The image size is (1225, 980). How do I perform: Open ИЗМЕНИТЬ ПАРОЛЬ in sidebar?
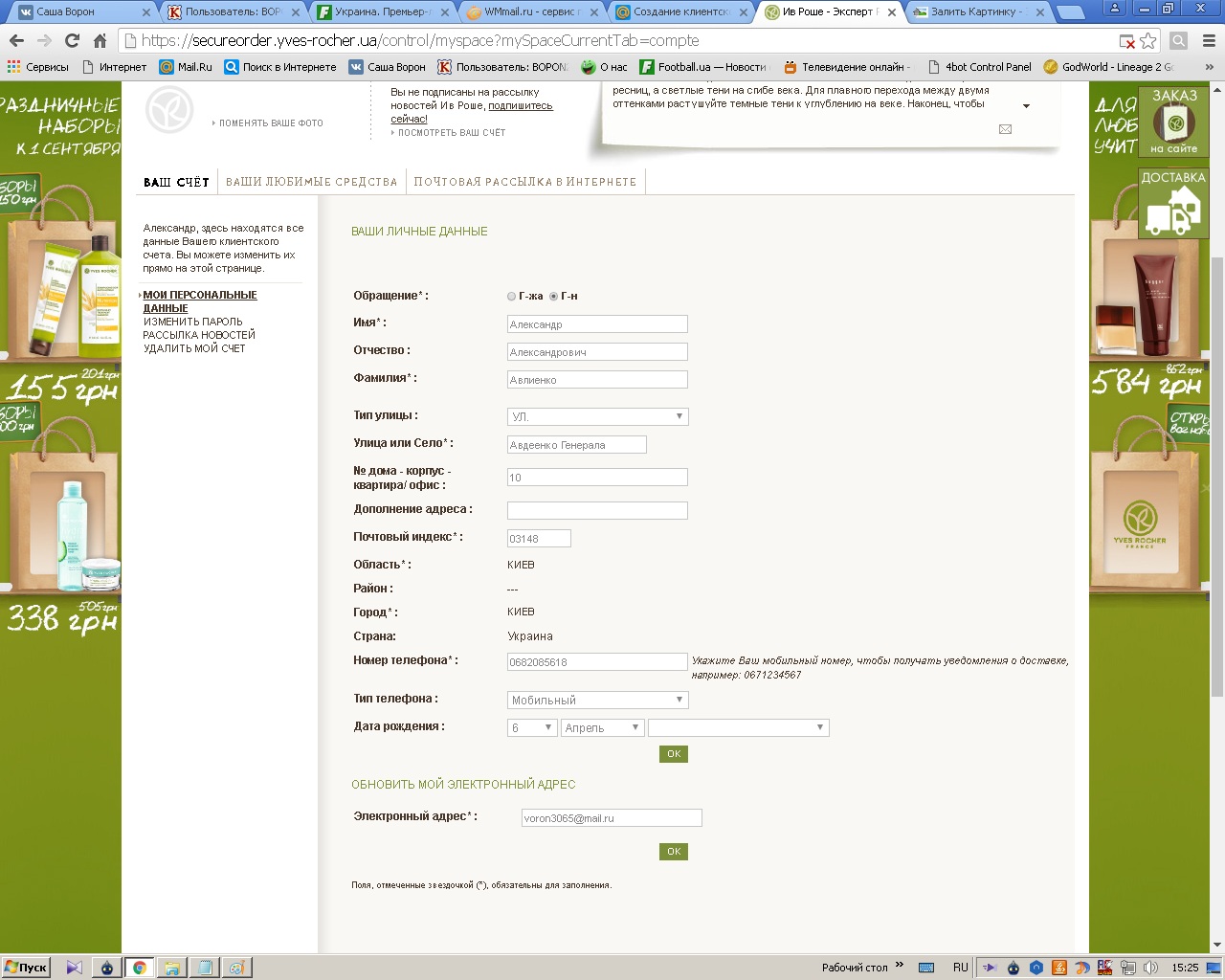click(x=192, y=322)
